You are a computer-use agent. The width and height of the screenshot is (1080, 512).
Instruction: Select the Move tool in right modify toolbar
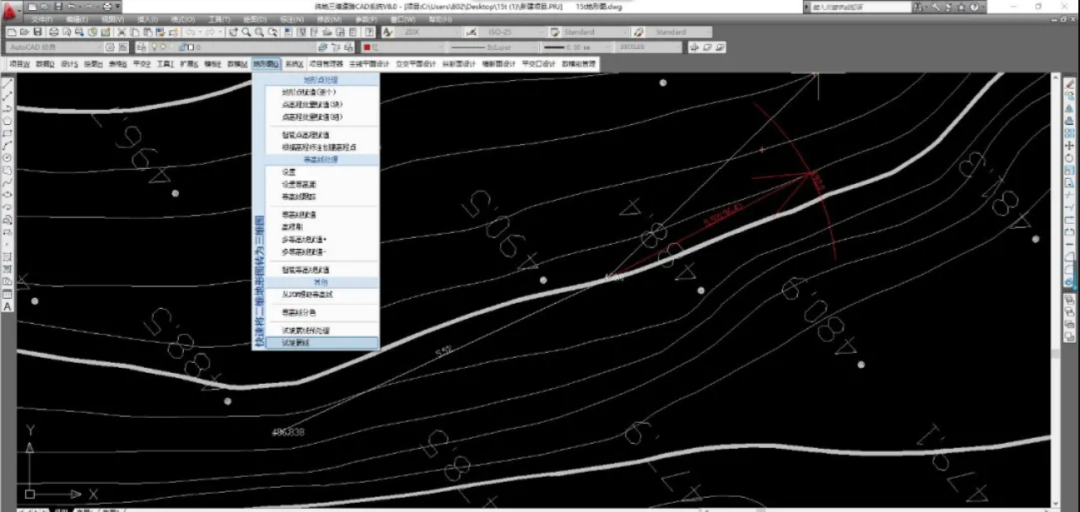[1070, 144]
